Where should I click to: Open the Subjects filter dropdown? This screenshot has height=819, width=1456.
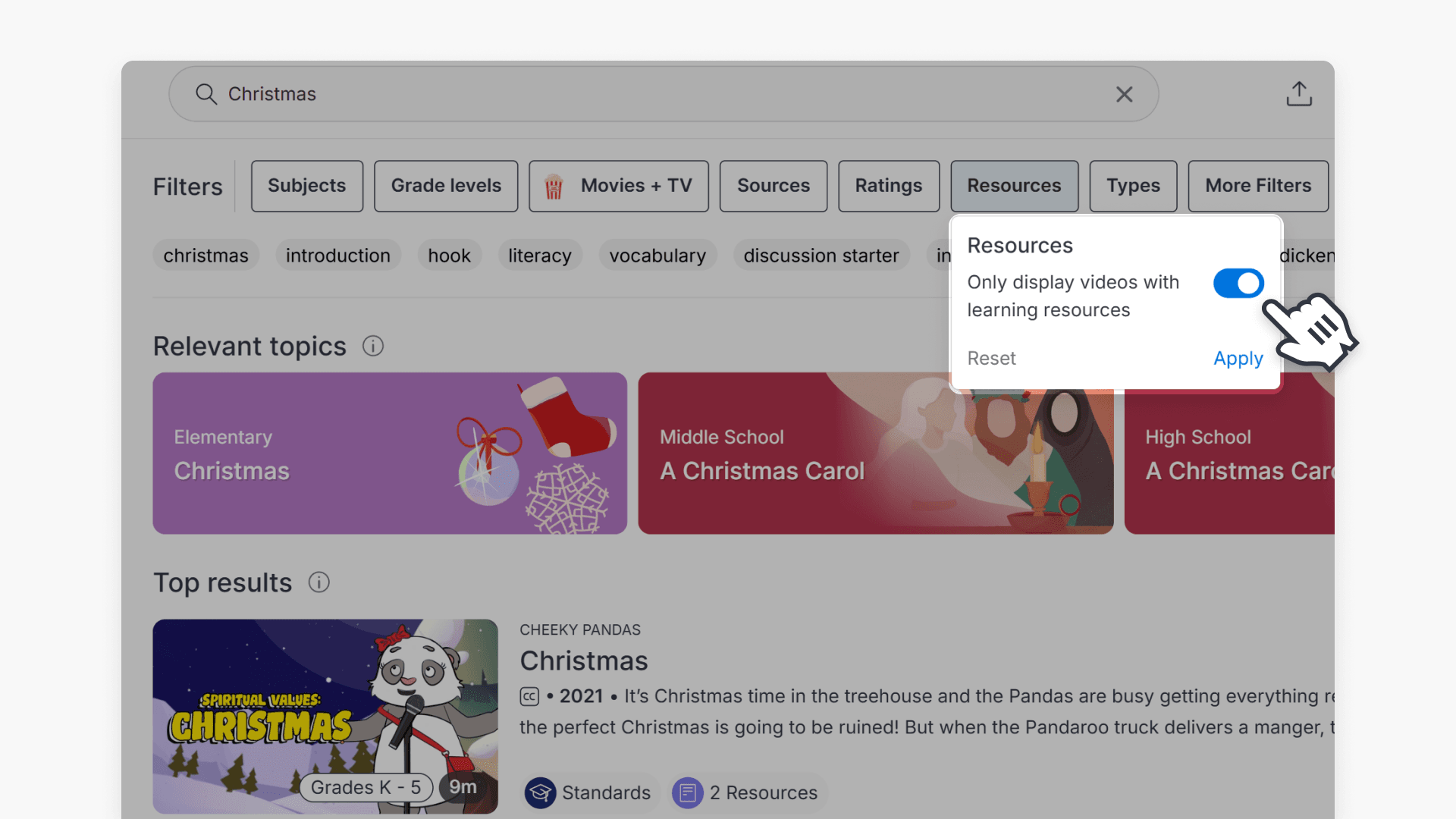click(x=306, y=186)
